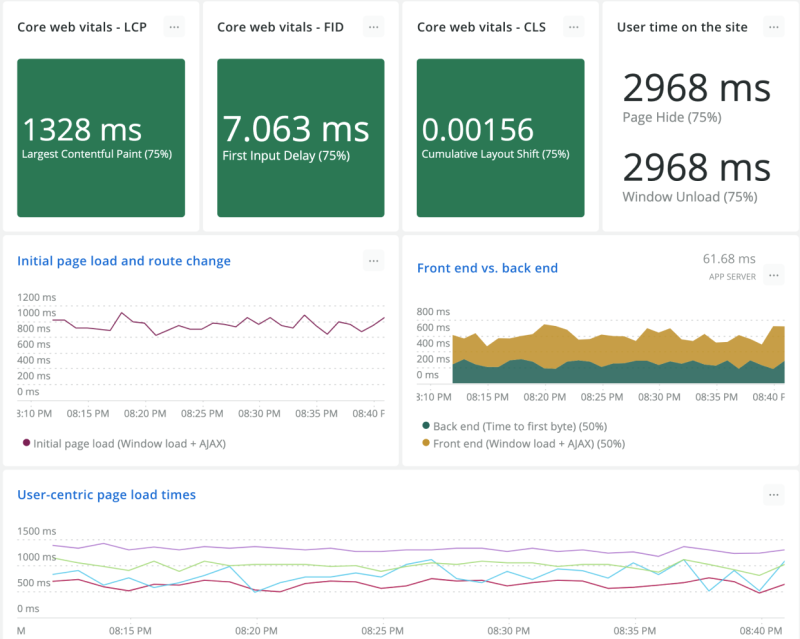The width and height of the screenshot is (800, 639).
Task: Click the green Back end legend color dot
Action: coord(424,427)
